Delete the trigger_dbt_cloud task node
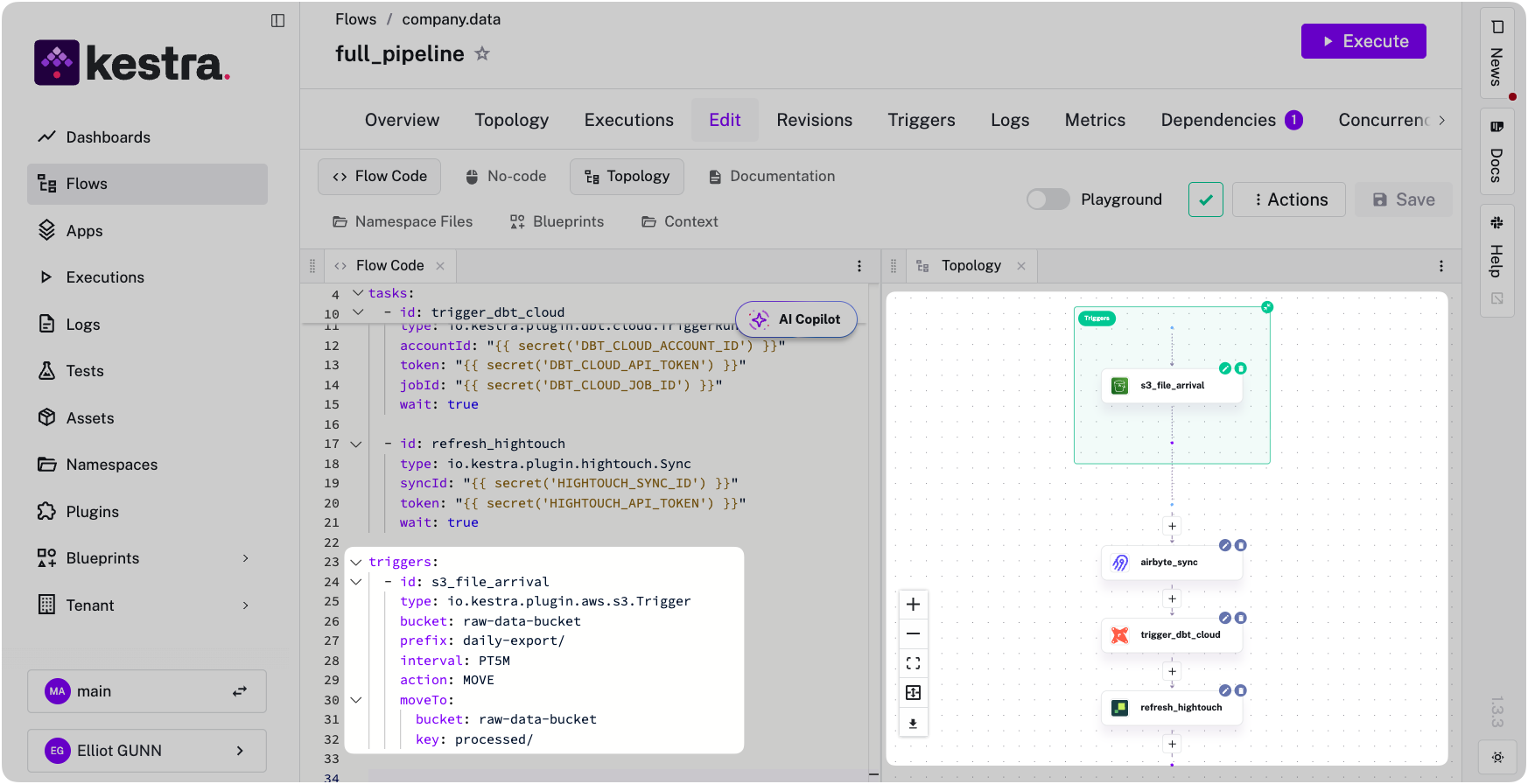Image resolution: width=1528 pixels, height=784 pixels. 1240,618
